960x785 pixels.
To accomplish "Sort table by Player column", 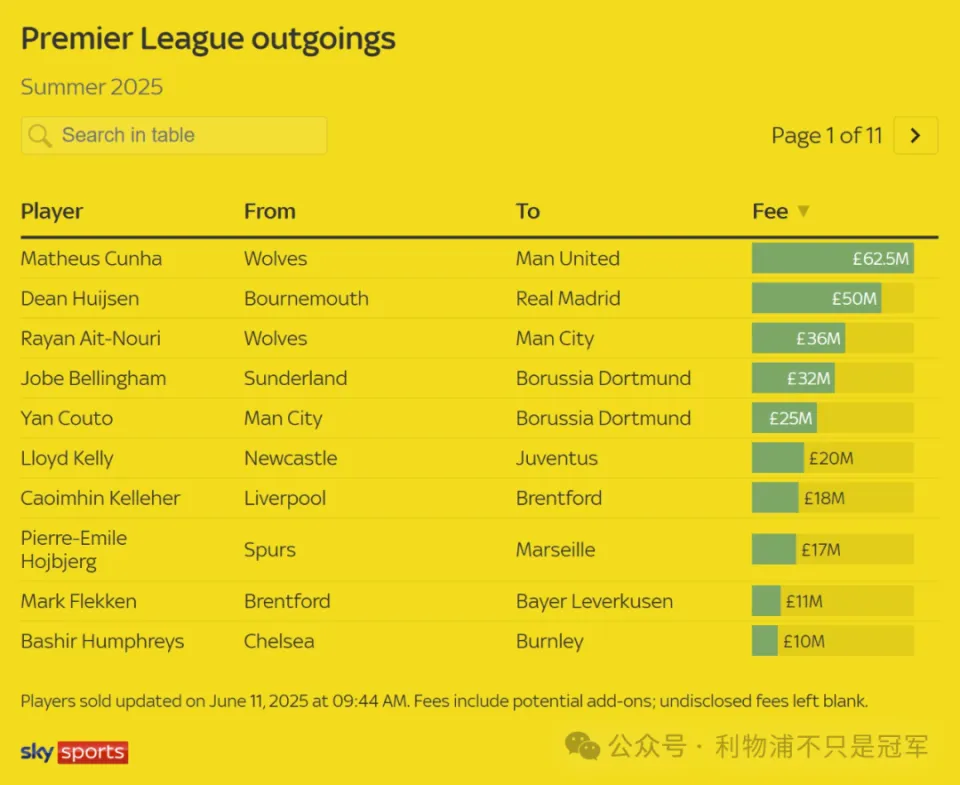I will pos(52,211).
